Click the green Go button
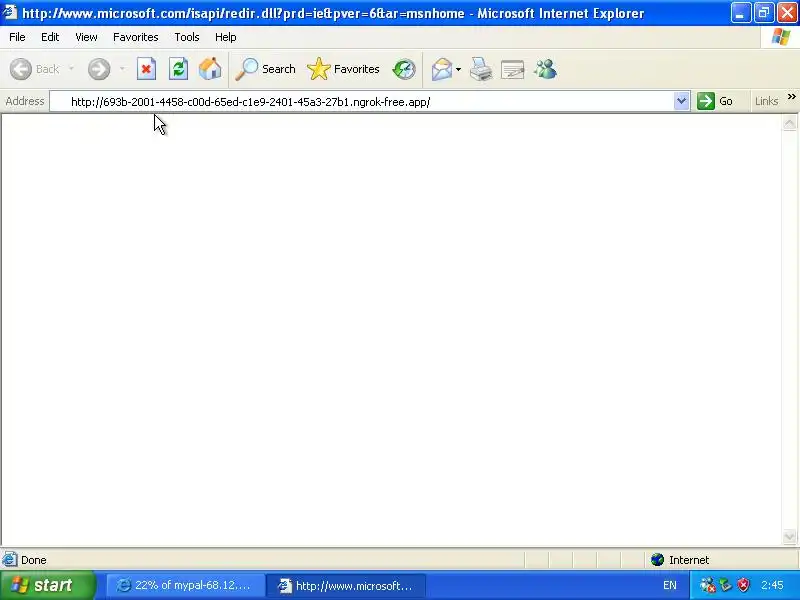800x600 pixels. click(715, 101)
